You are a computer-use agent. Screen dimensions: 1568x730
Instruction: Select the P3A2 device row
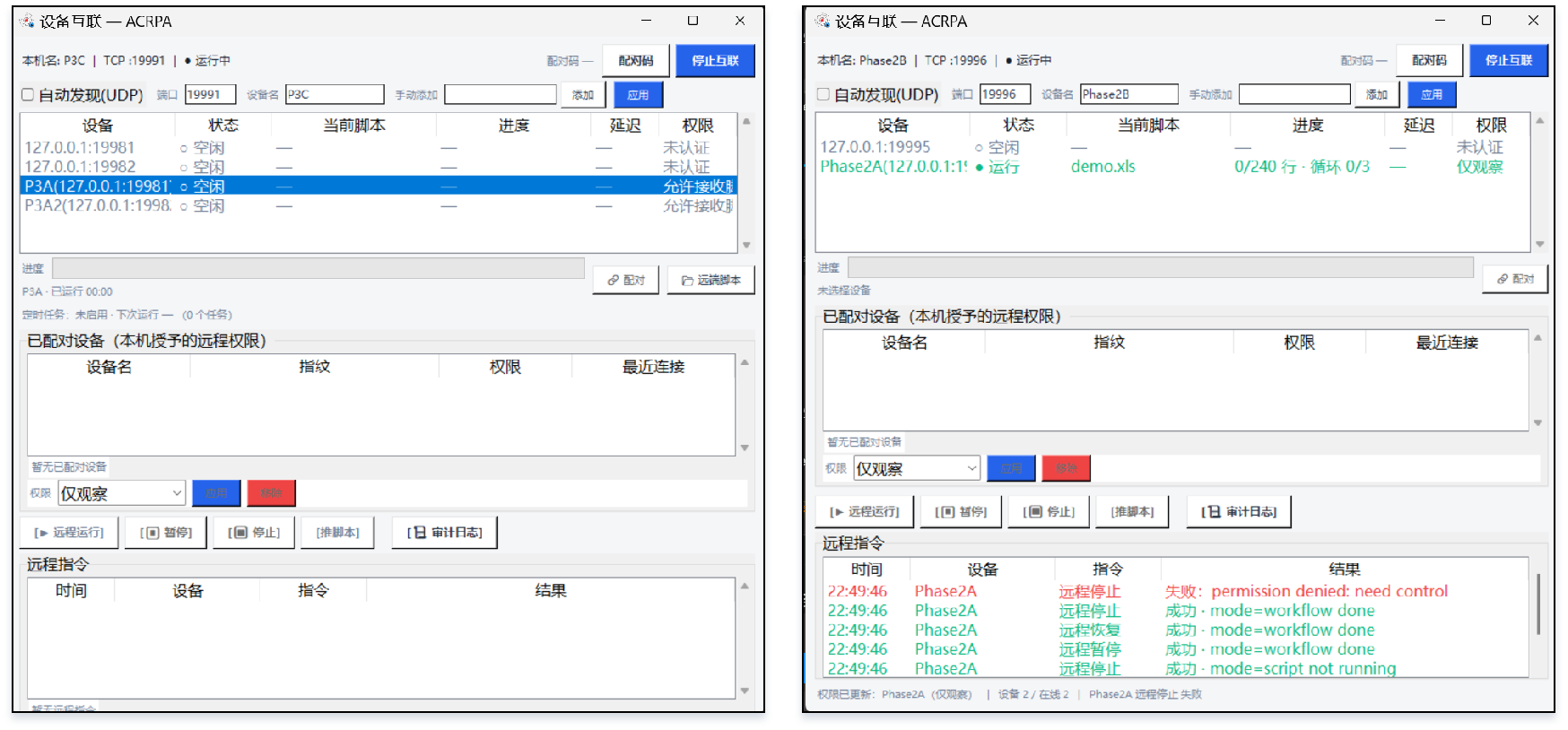pos(379,205)
